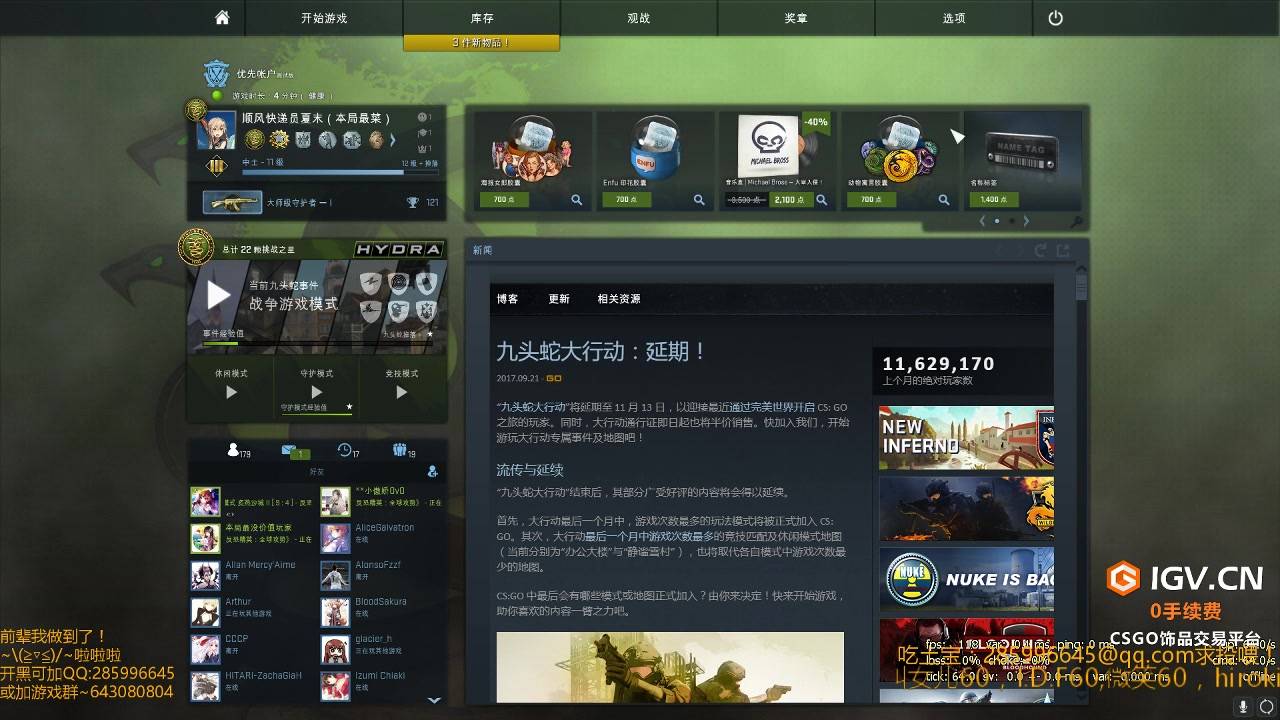Open the messages envelope tab

[x=294, y=452]
